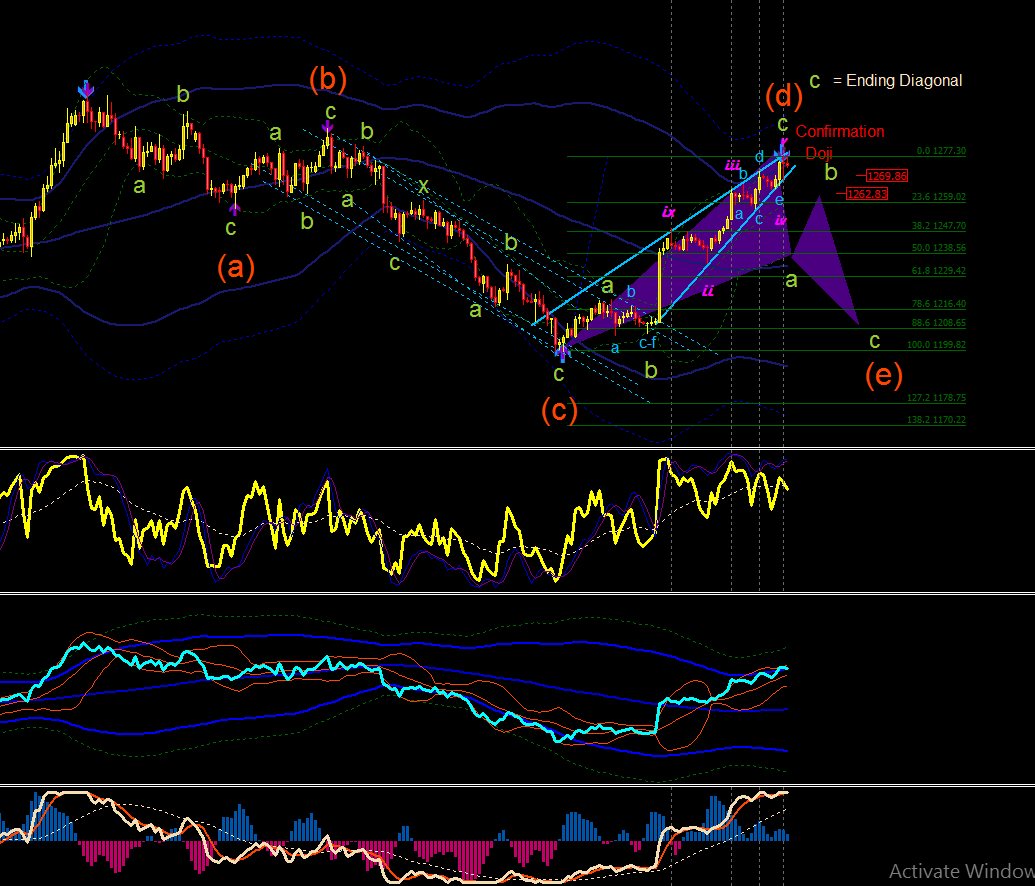Click purple up arrow above orange (a)
The height and width of the screenshot is (886, 1035).
(235, 209)
